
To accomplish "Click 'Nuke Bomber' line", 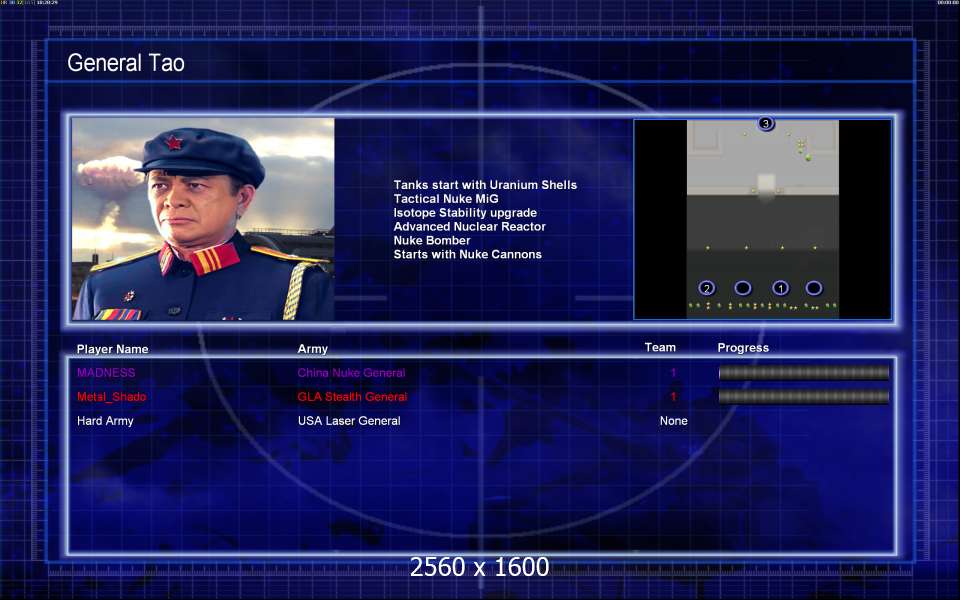I will click(432, 241).
